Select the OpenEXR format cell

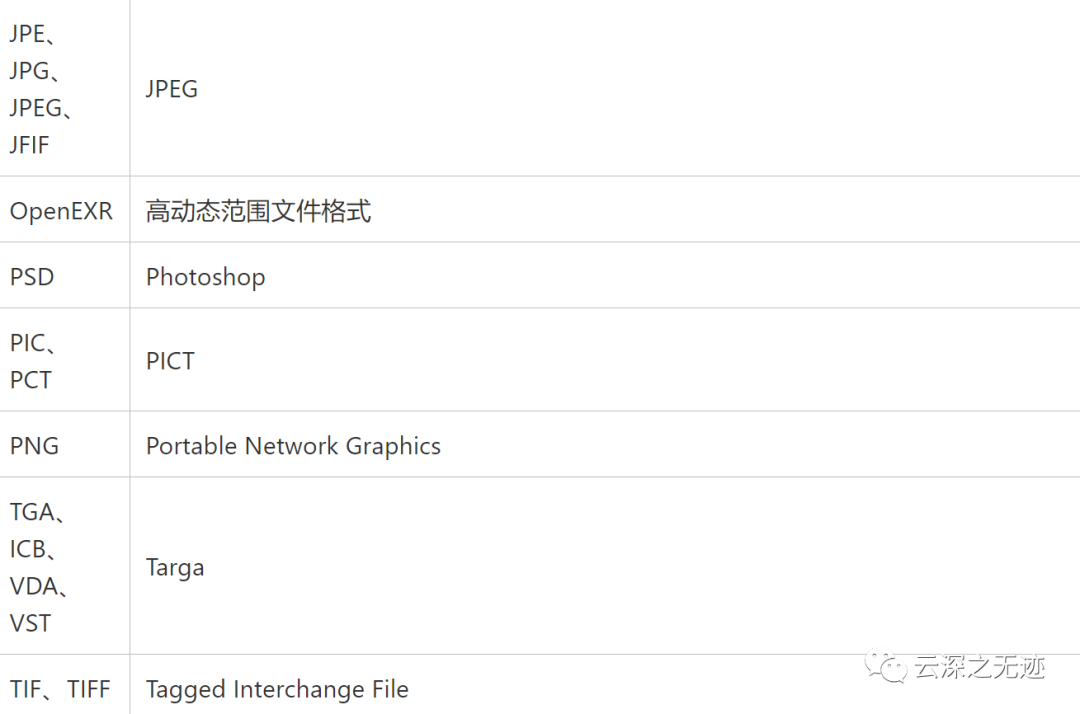click(x=65, y=209)
